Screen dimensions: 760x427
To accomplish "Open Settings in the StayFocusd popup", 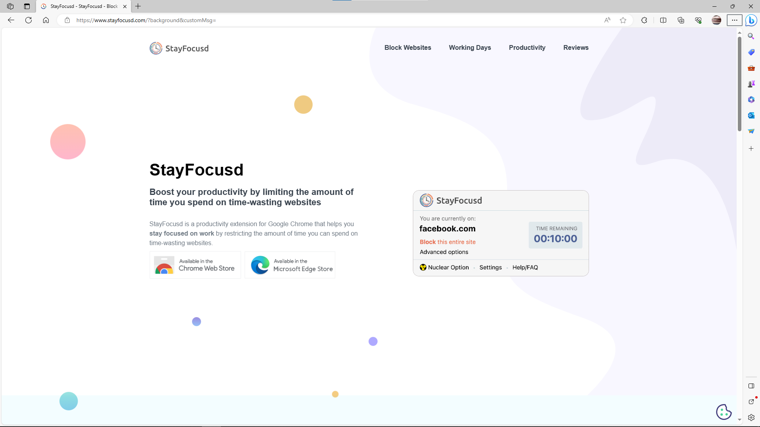I will pos(491,268).
